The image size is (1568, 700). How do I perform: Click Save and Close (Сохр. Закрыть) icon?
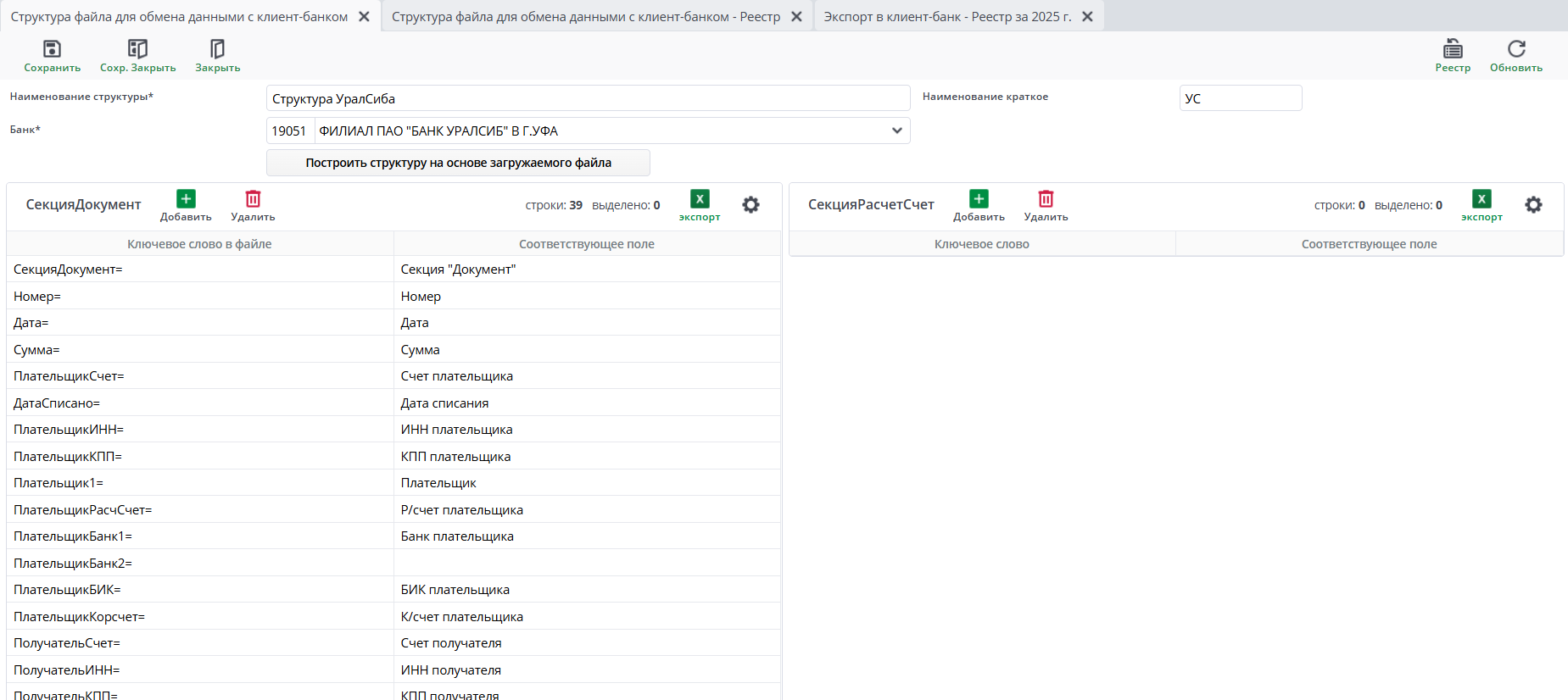(x=137, y=55)
